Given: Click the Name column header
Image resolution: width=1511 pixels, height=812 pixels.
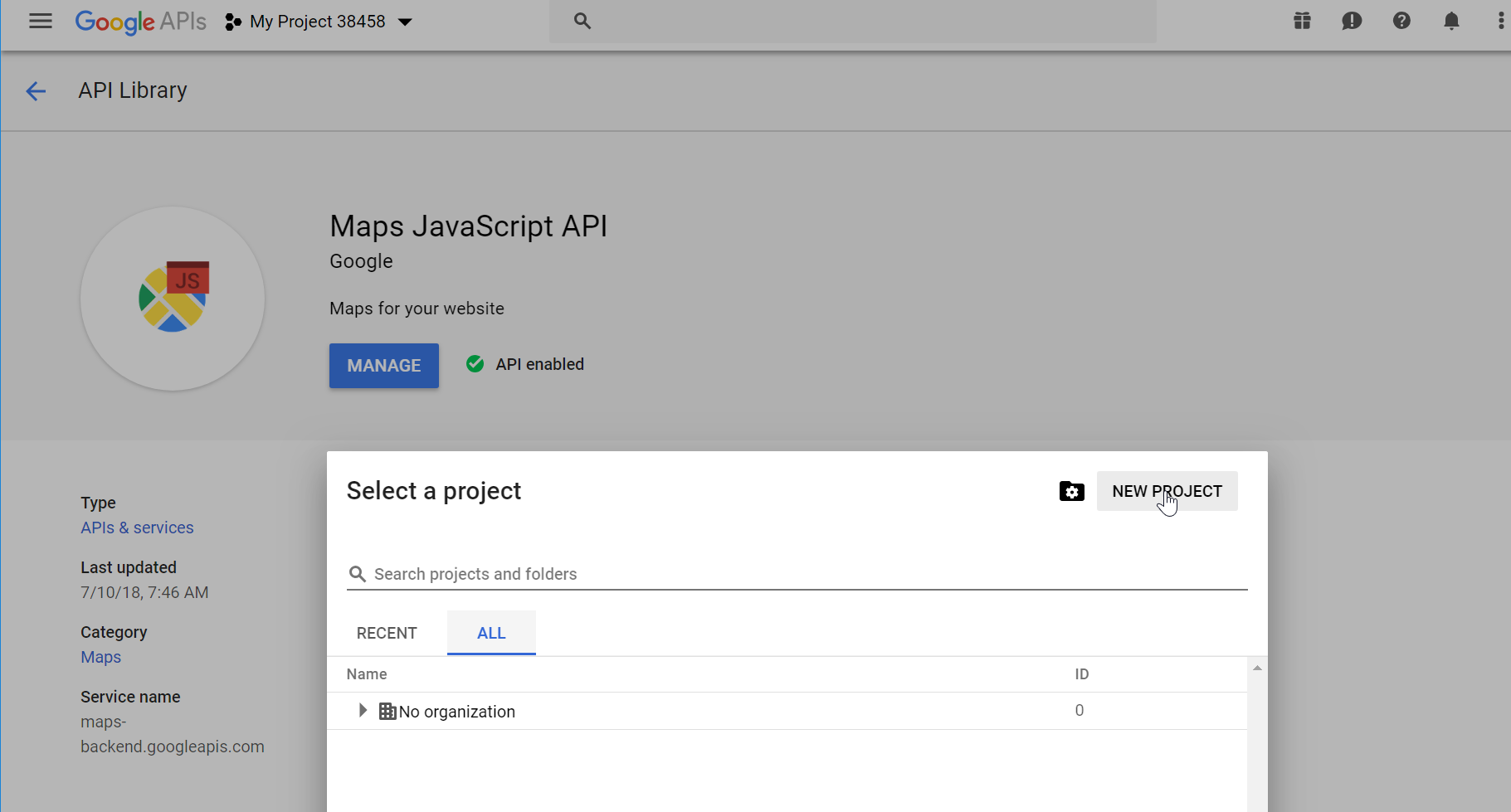Looking at the screenshot, I should click(367, 674).
